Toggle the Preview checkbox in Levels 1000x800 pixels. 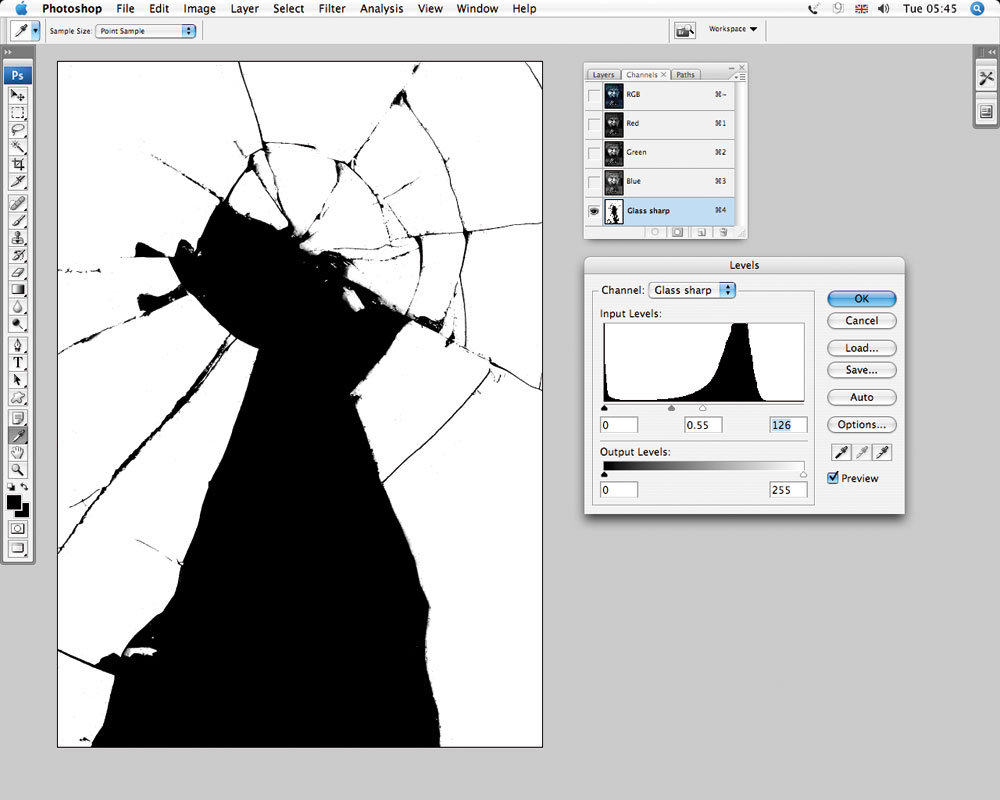tap(834, 478)
